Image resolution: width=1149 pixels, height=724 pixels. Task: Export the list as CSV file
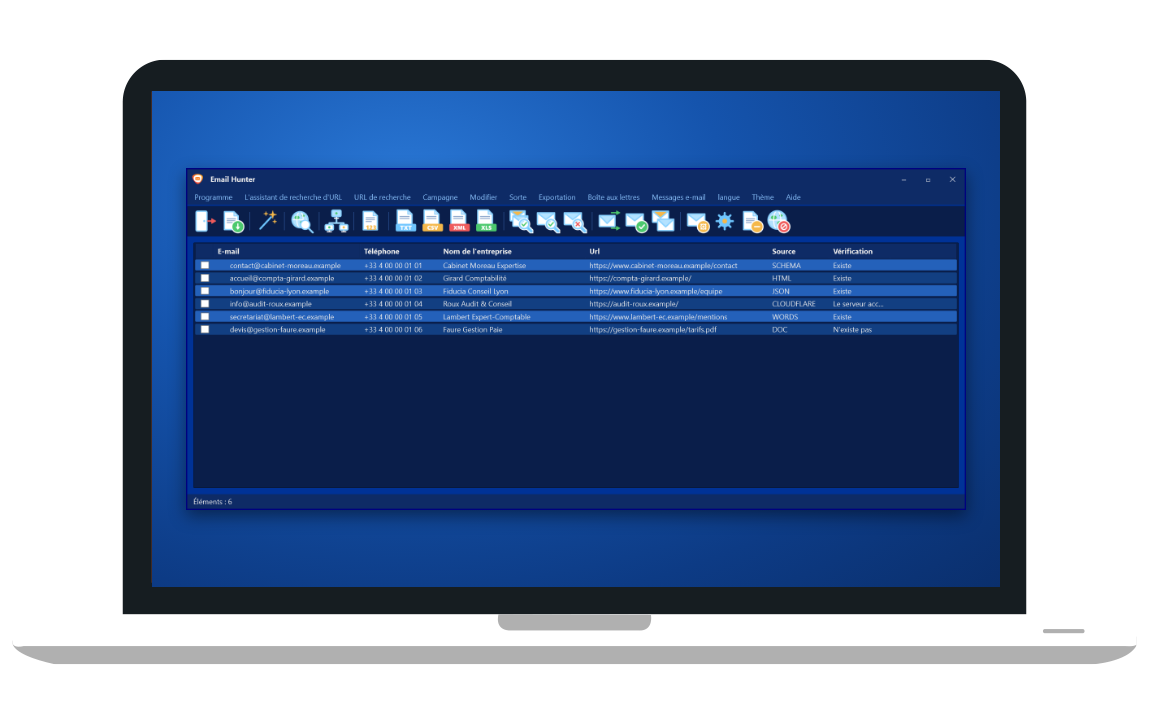coord(432,221)
